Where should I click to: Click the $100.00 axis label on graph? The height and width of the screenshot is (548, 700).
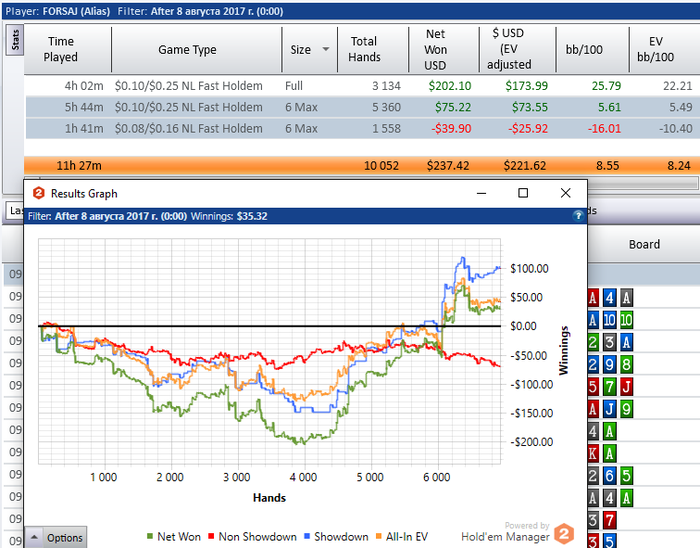pyautogui.click(x=529, y=269)
